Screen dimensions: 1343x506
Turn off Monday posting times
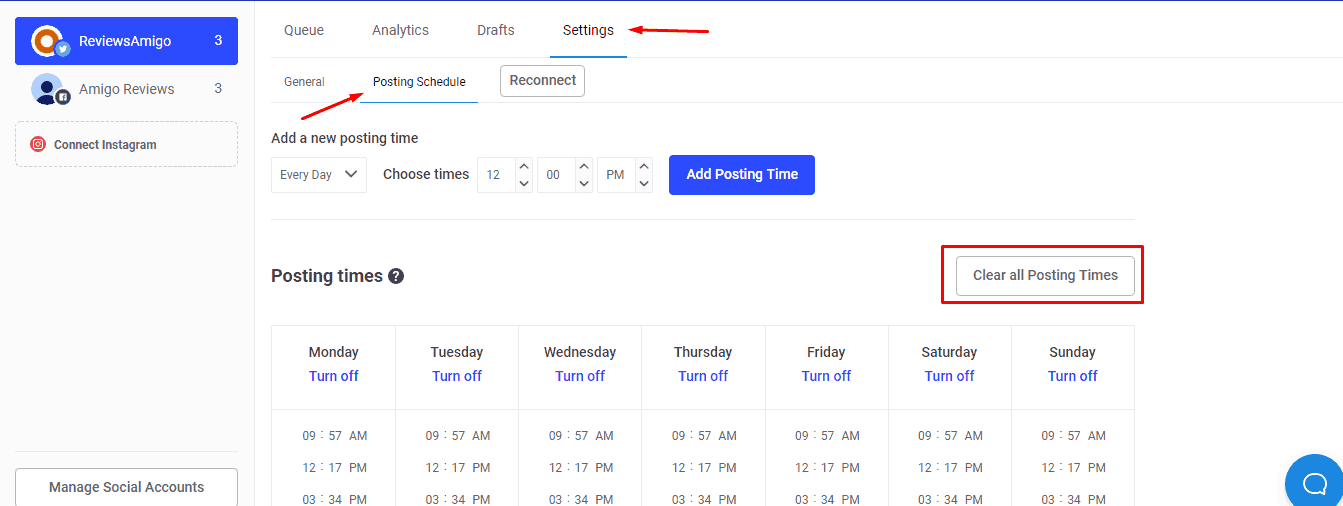[333, 376]
